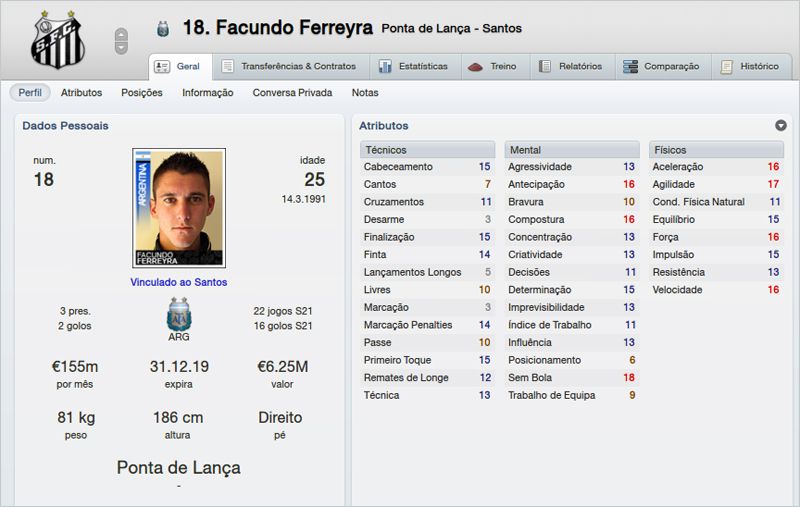Click the Transferências & Contratos tab icon
The width and height of the screenshot is (800, 507).
click(228, 67)
